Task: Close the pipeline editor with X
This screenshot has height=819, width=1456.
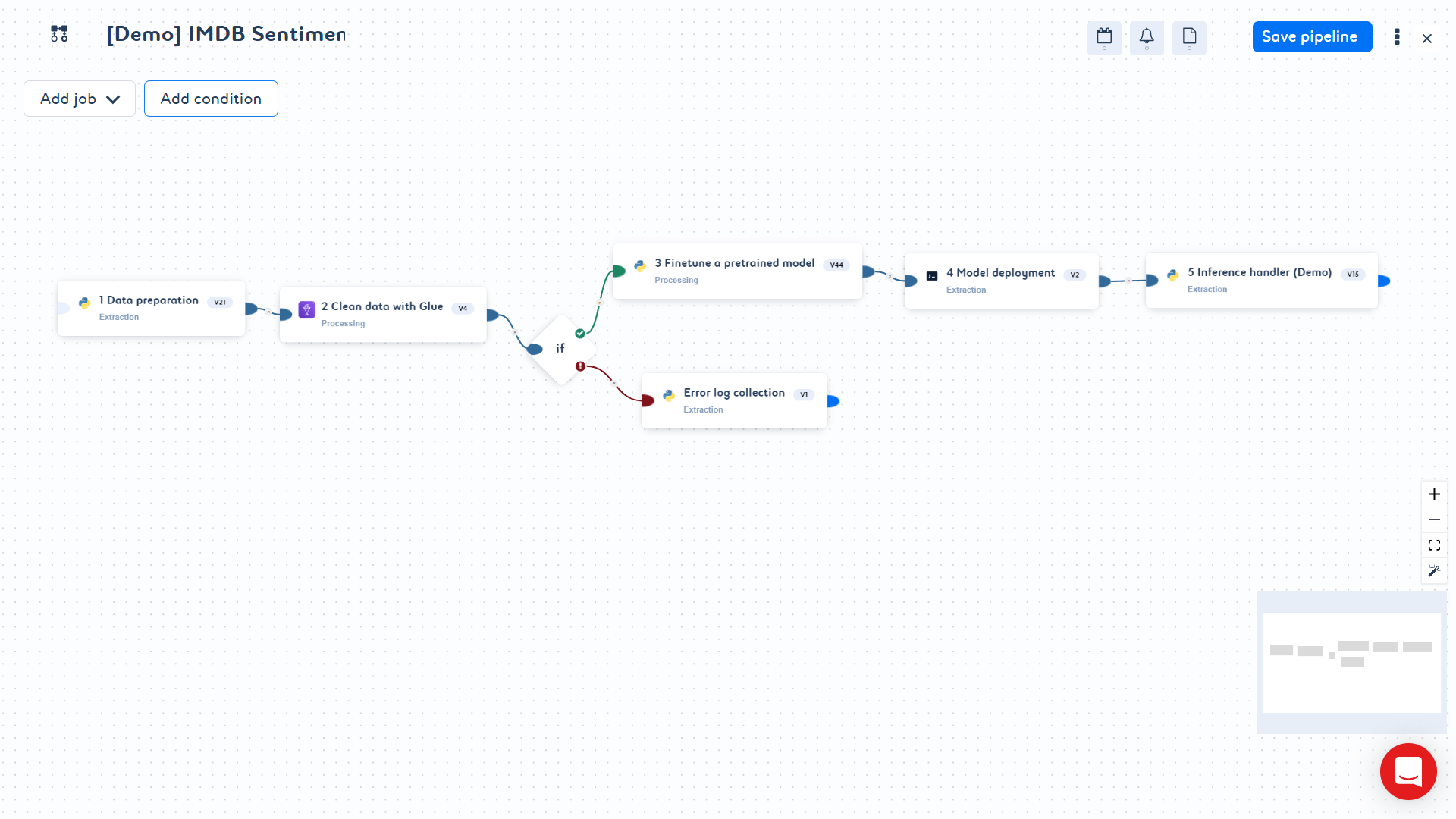Action: tap(1427, 39)
